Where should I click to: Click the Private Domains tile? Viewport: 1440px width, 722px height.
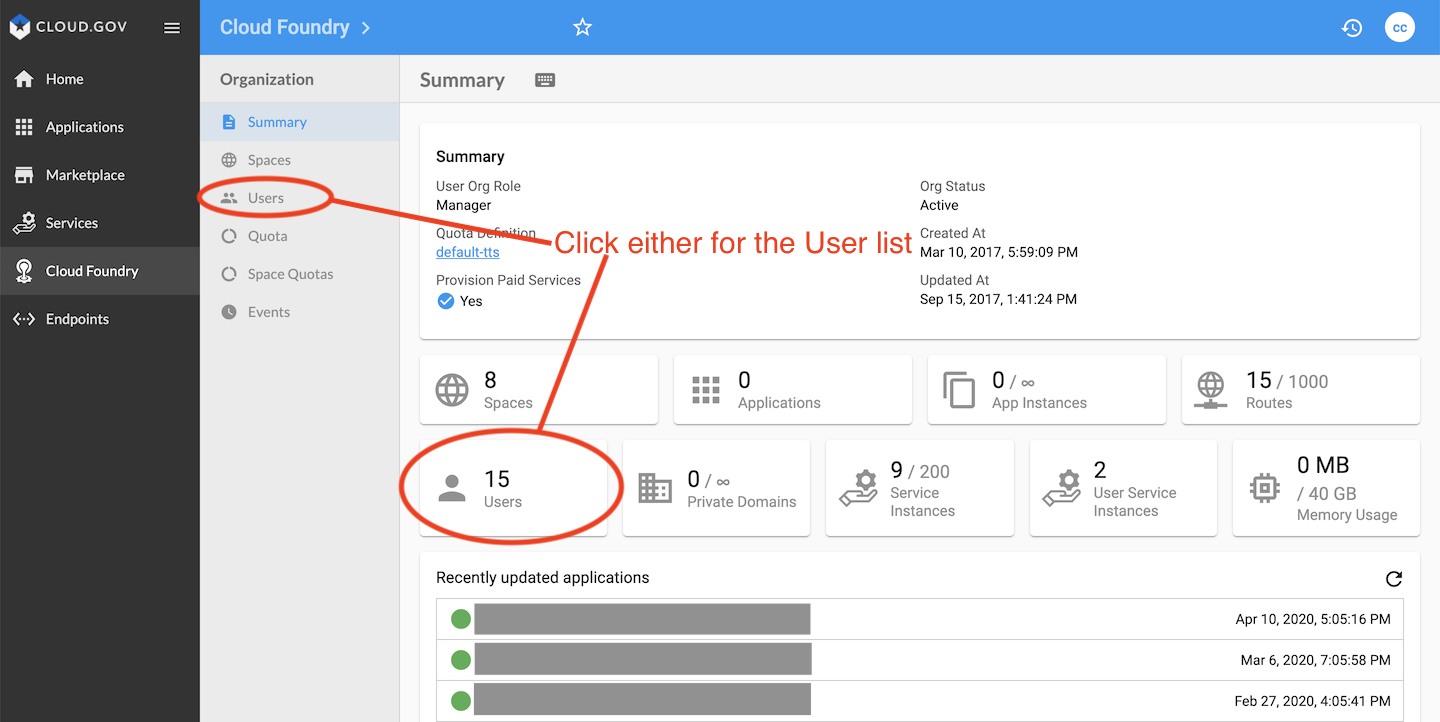716,488
